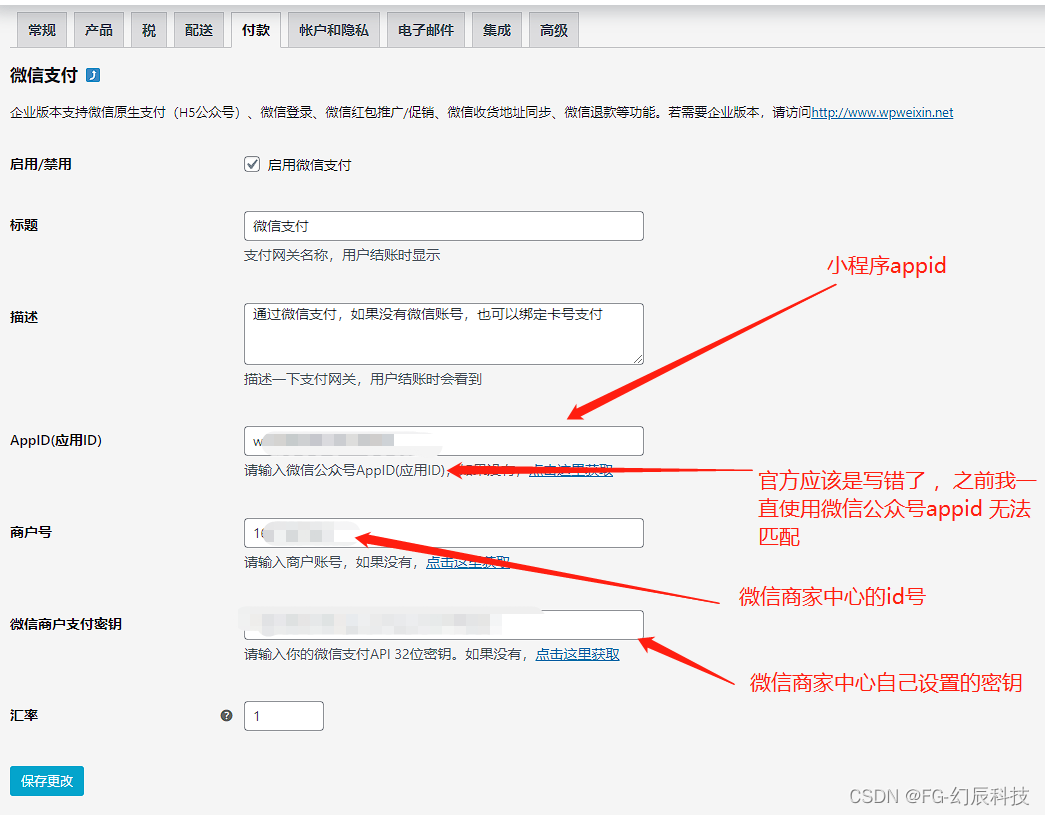This screenshot has height=815, width=1045.
Task: Open the 帐户和隐私 tab
Action: 334,30
